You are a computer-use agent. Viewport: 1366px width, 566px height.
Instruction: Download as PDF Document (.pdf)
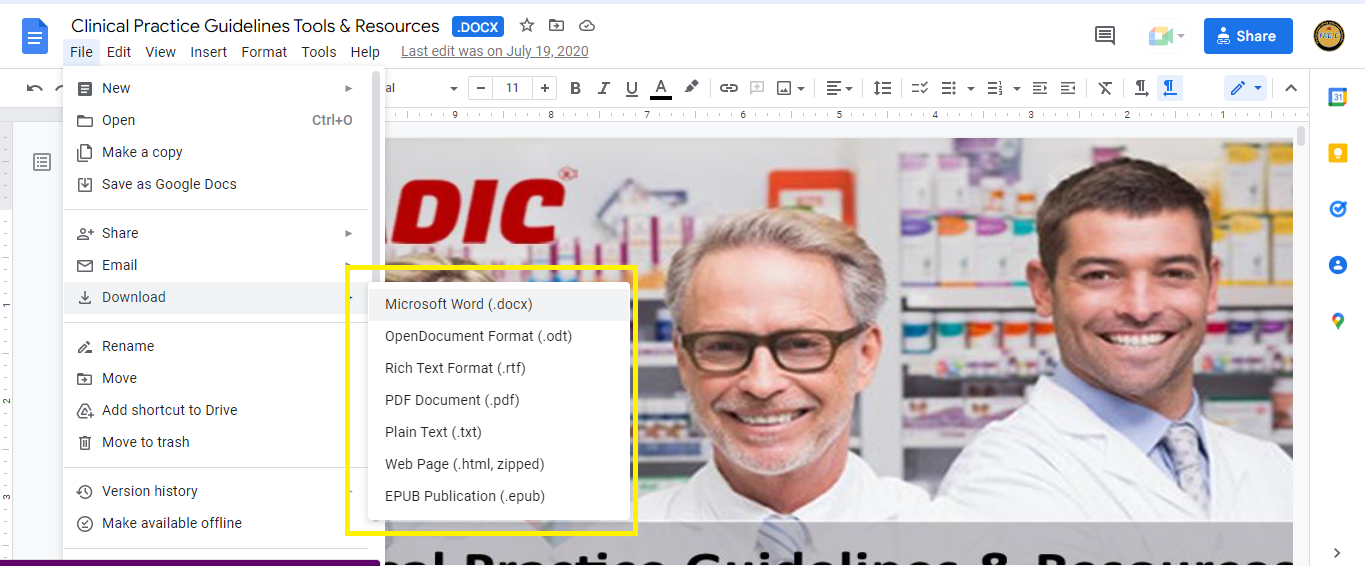(499, 400)
